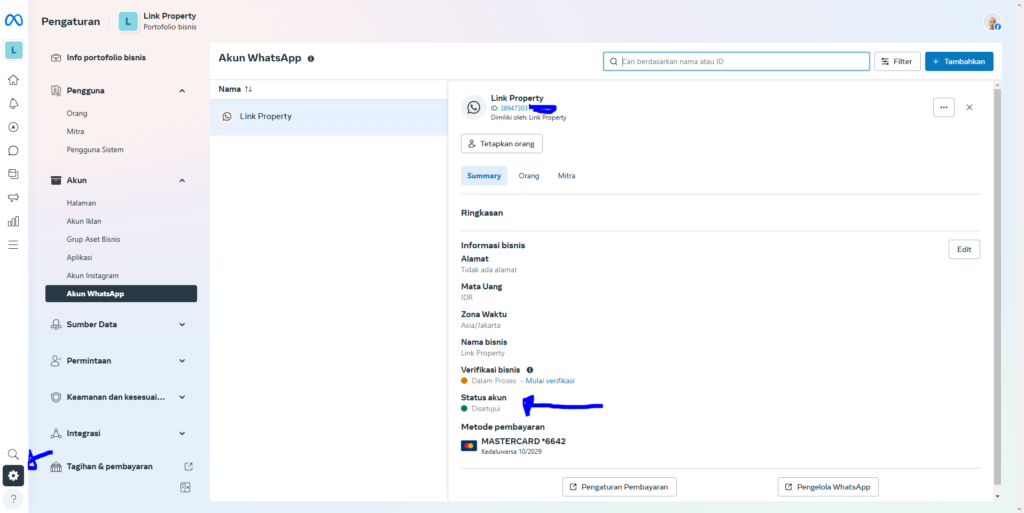Click the Asia/Jakarta timezone value
The height and width of the screenshot is (513, 1024).
click(x=481, y=325)
